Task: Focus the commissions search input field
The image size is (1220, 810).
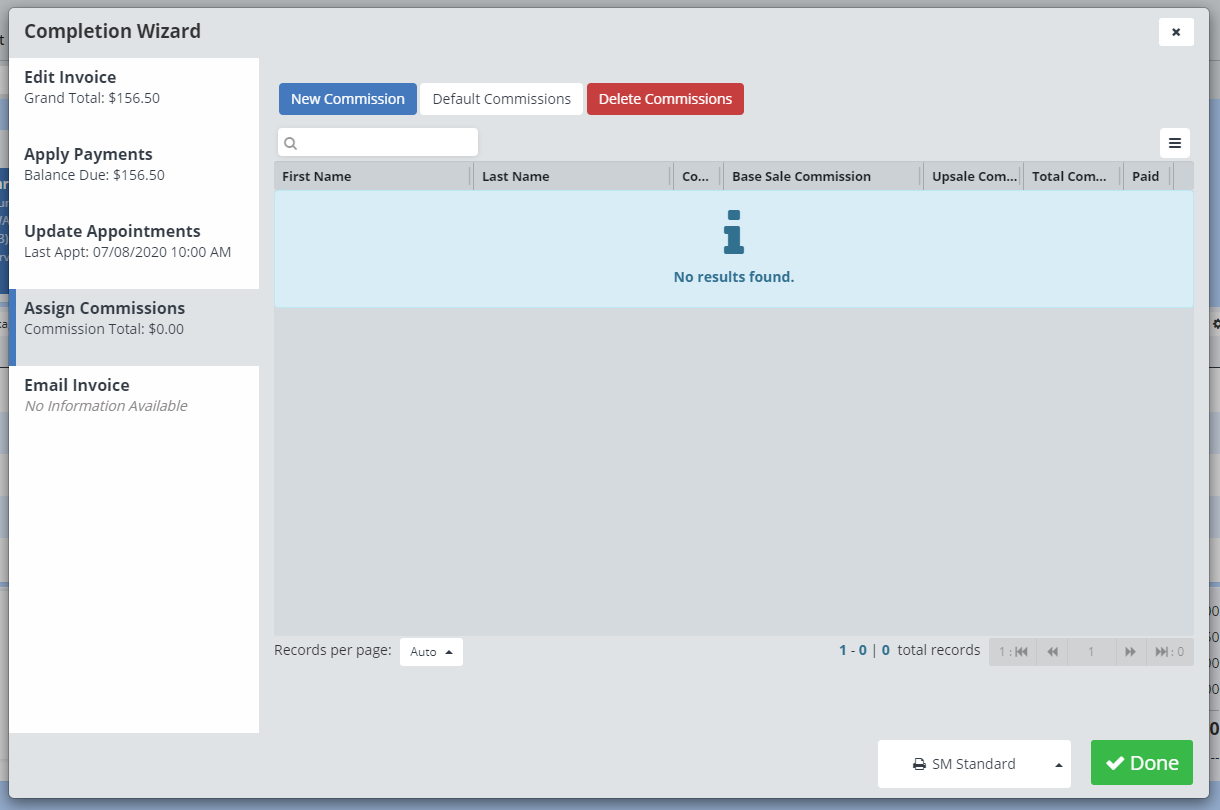Action: (387, 143)
